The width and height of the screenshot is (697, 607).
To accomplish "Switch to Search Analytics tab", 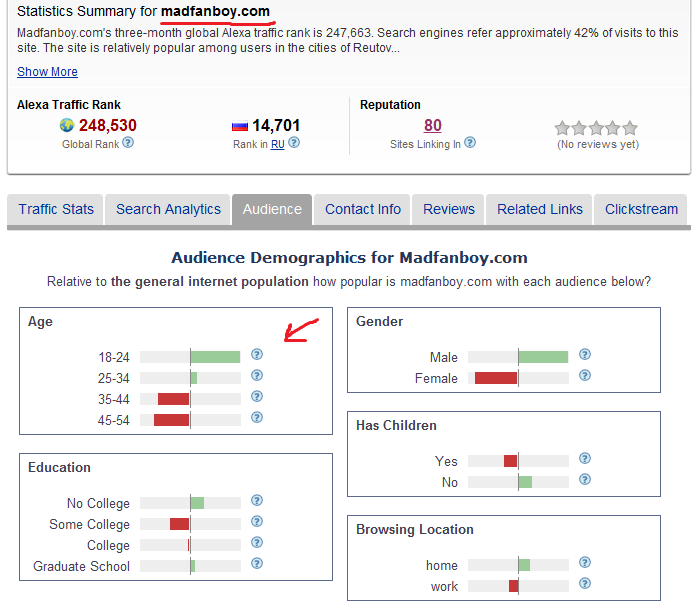I will 168,210.
